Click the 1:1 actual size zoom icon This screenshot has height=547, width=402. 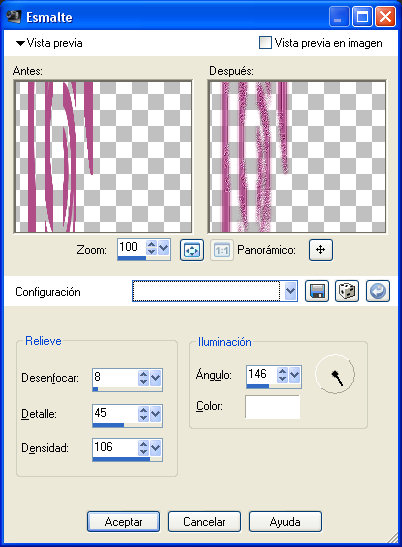tap(222, 250)
